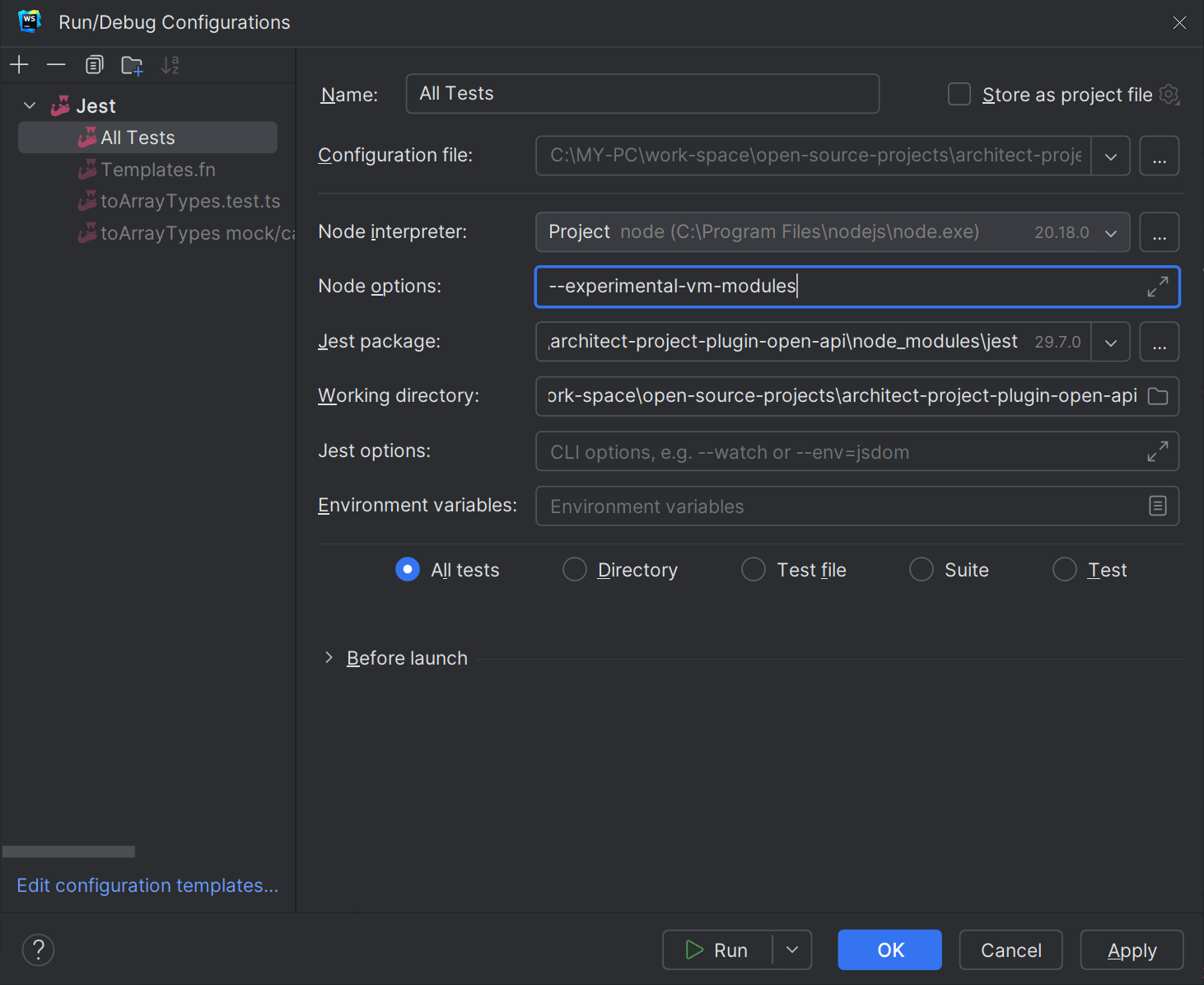Viewport: 1204px width, 985px height.
Task: Select Suite radio button
Action: [x=922, y=569]
